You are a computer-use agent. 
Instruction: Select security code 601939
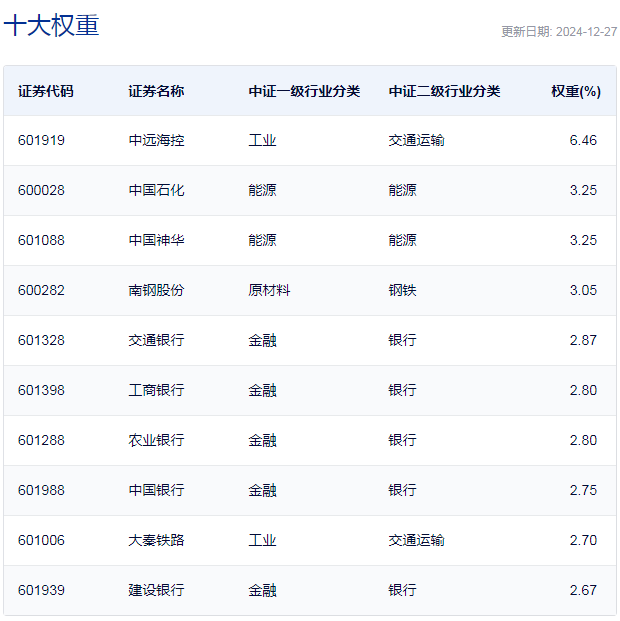coord(41,590)
